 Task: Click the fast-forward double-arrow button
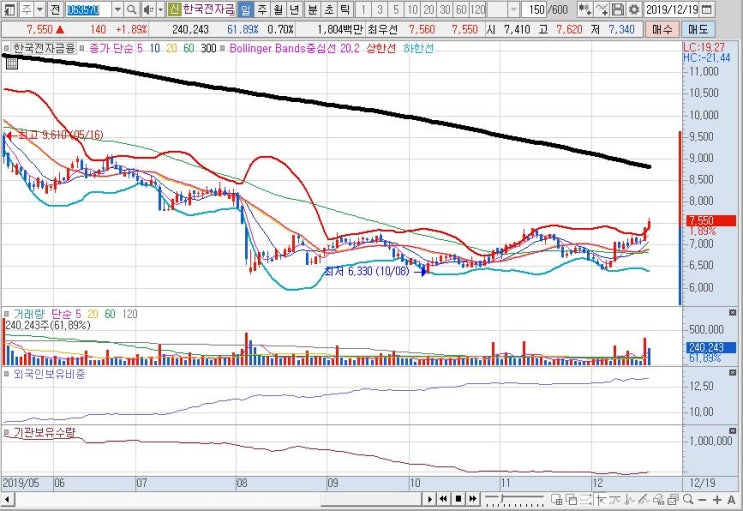click(473, 499)
